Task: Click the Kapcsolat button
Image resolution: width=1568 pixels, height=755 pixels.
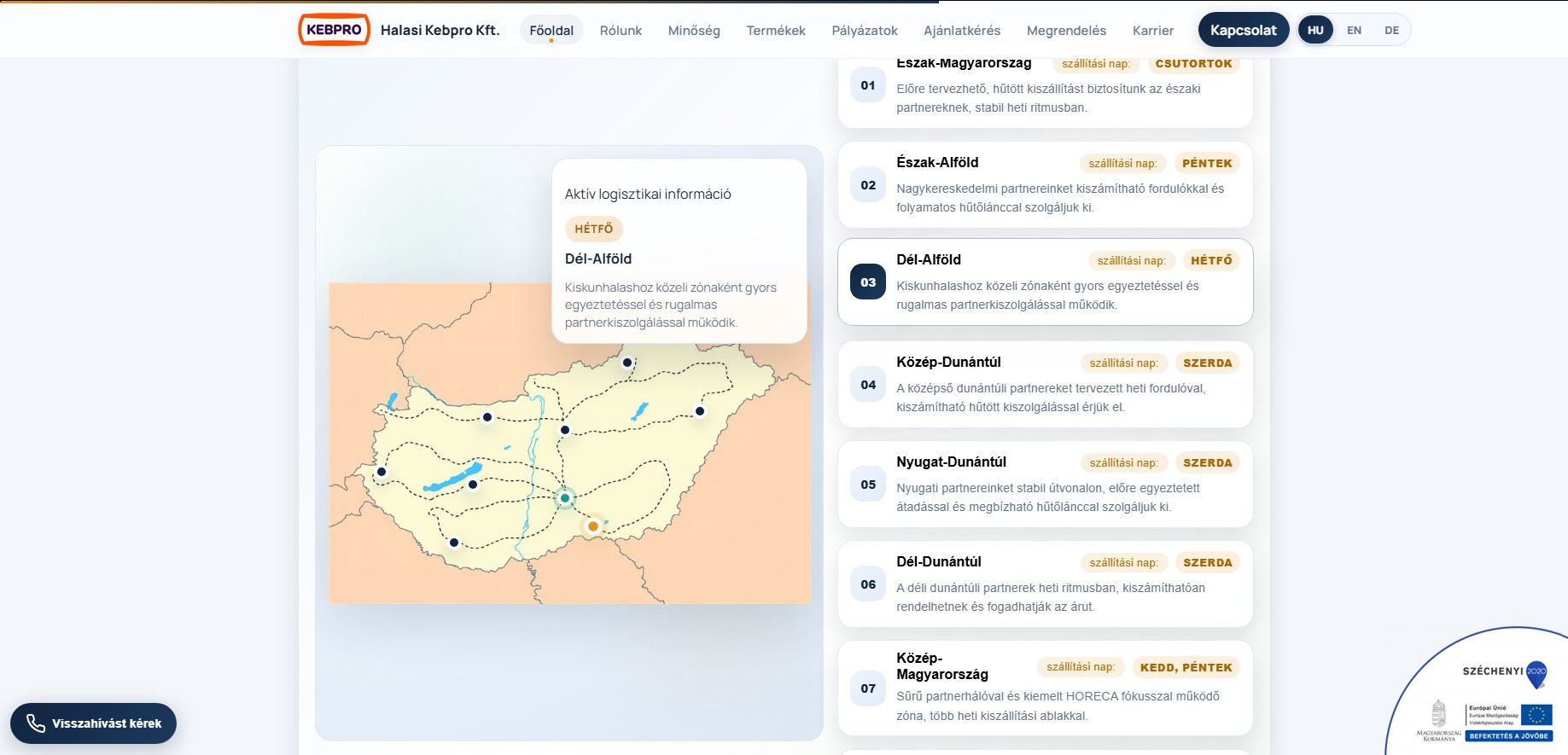Action: 1244,30
